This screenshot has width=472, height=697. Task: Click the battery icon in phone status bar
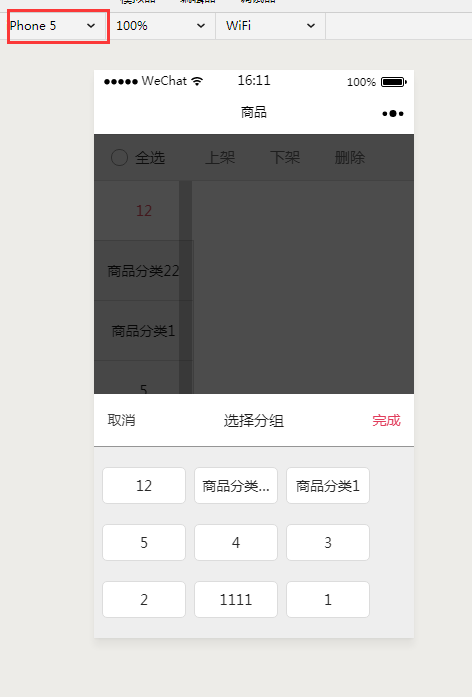(x=394, y=82)
